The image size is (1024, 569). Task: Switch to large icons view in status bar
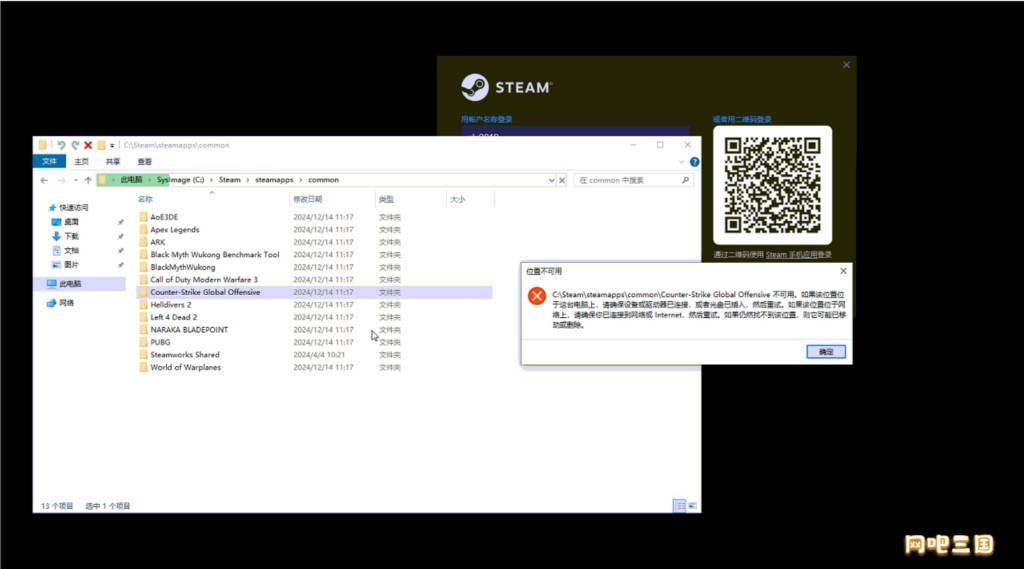coord(692,506)
